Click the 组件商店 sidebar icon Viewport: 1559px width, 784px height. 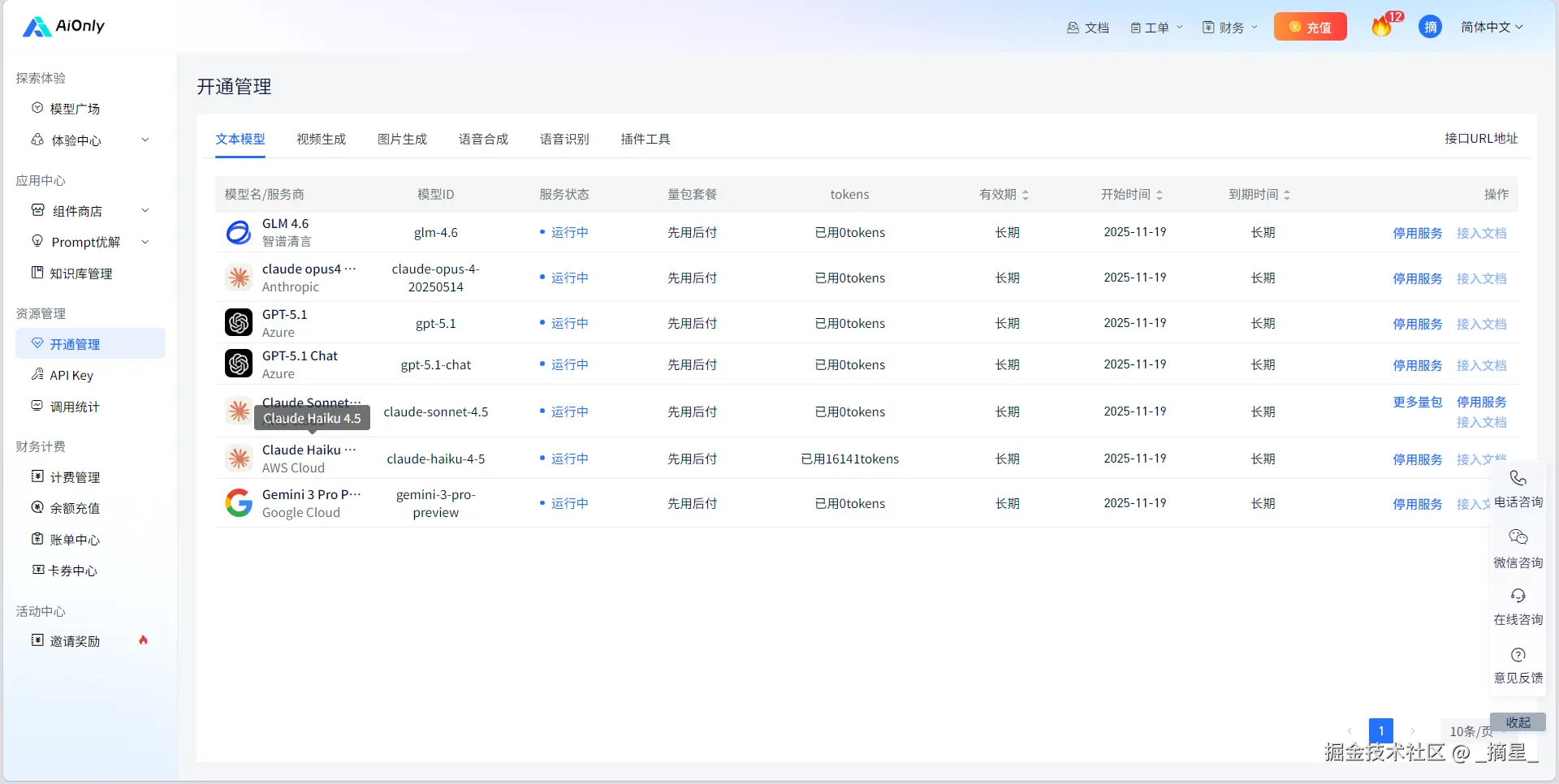[37, 210]
